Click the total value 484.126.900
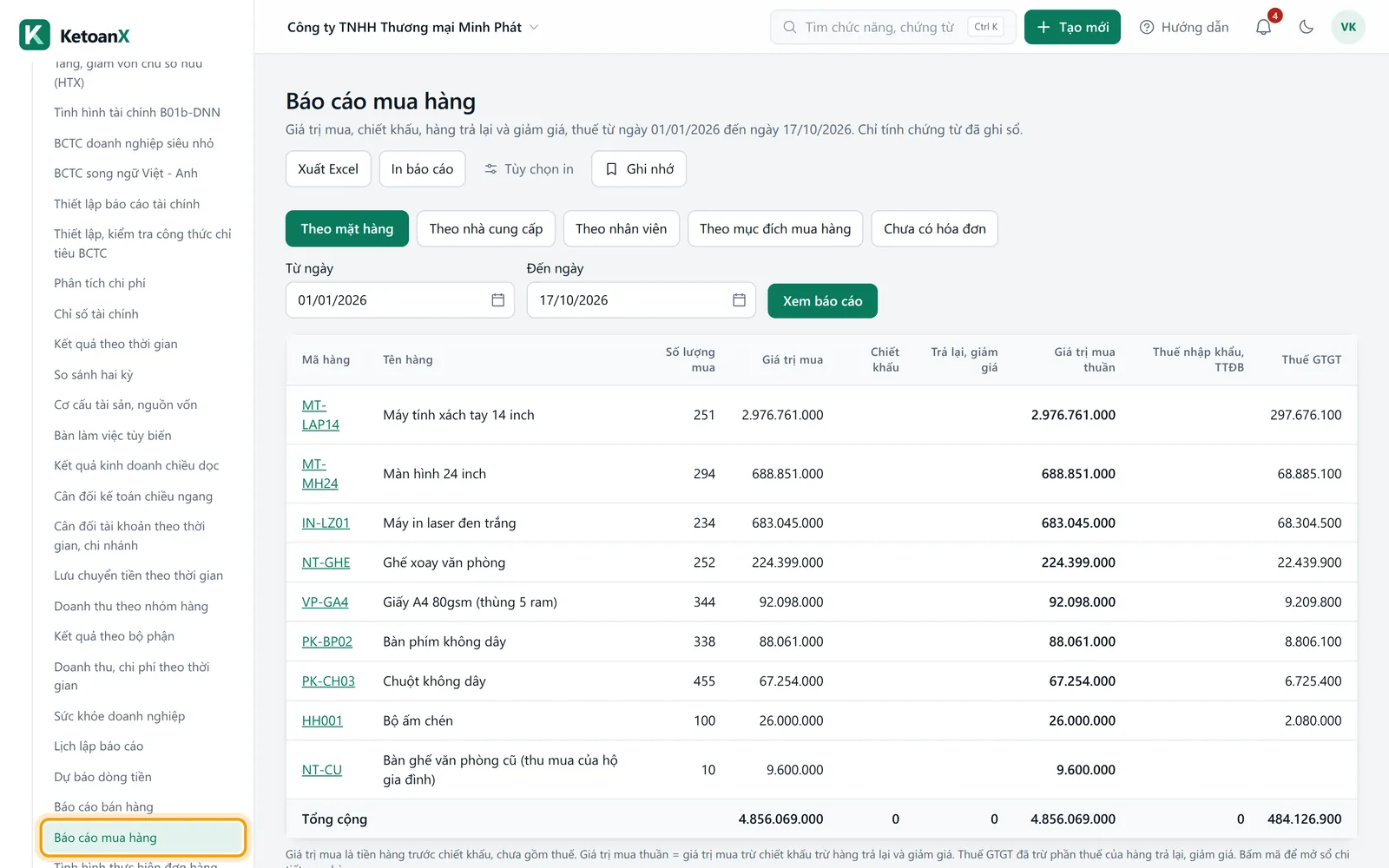The image size is (1389, 868). click(1304, 819)
